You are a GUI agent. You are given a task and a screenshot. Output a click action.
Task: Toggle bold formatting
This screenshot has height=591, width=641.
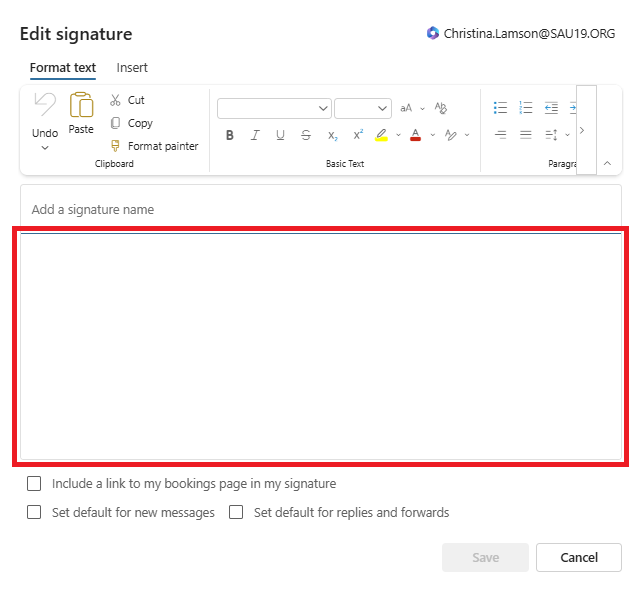point(229,135)
